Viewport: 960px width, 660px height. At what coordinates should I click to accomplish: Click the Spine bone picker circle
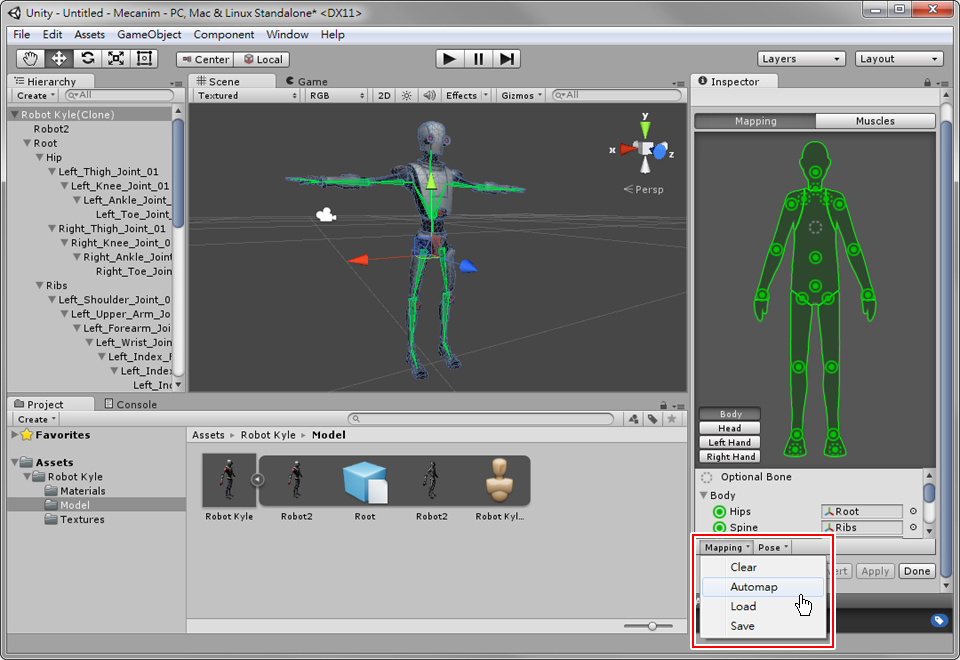[x=913, y=527]
